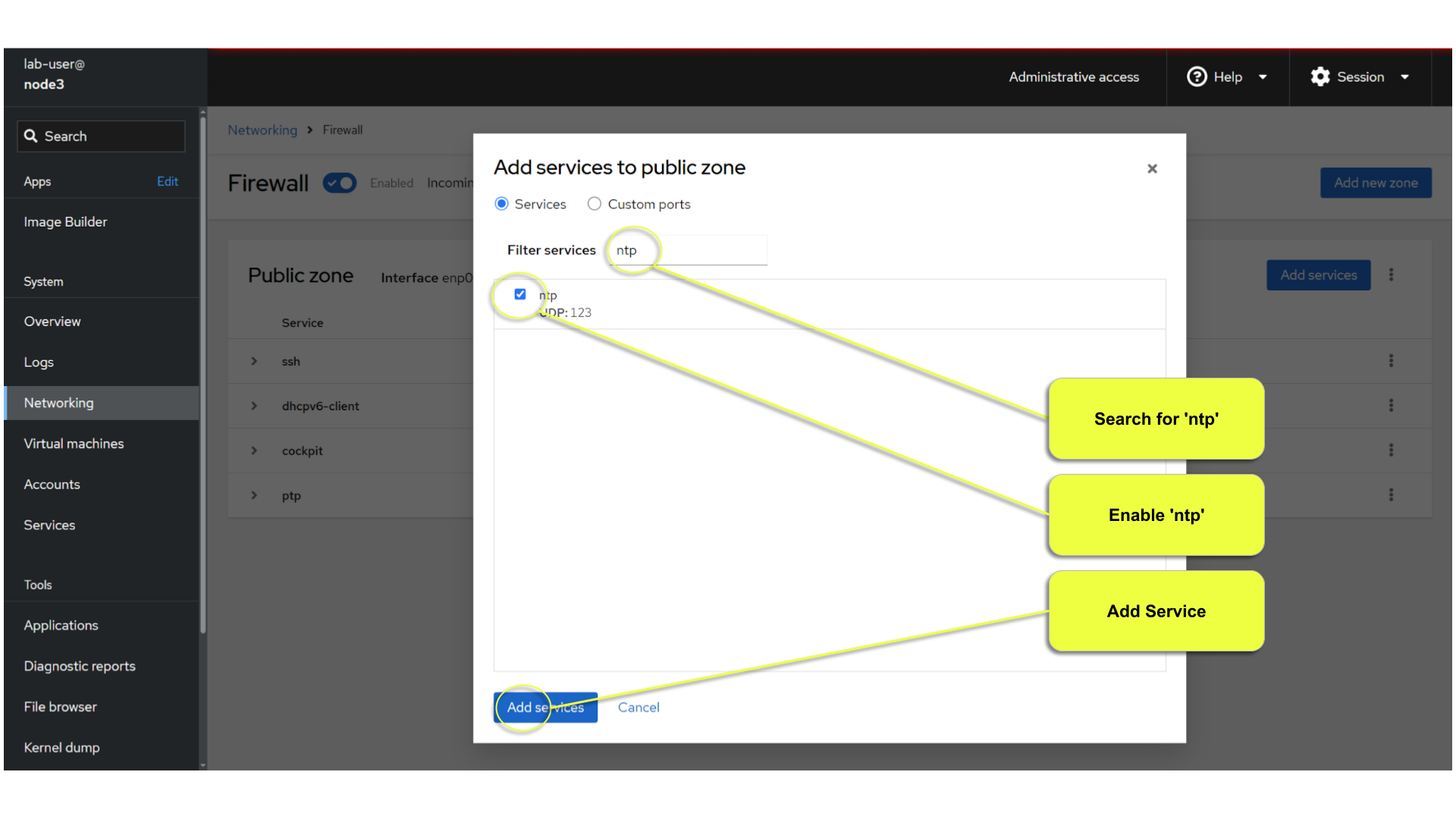Click the blue Add services dialog button
The image size is (1456, 819).
[545, 708]
